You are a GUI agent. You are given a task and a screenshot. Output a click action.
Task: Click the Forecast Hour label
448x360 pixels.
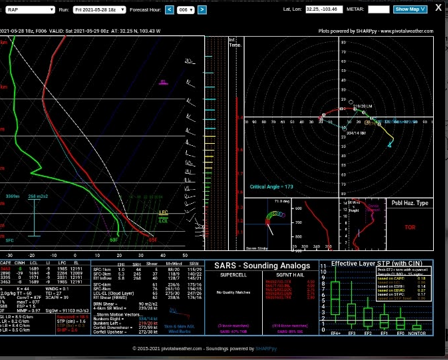145,10
